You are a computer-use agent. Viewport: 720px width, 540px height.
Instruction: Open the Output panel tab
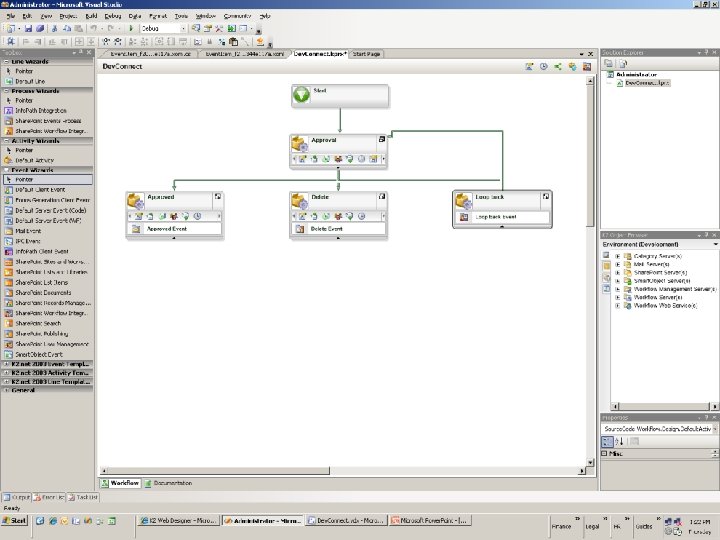(x=17, y=497)
